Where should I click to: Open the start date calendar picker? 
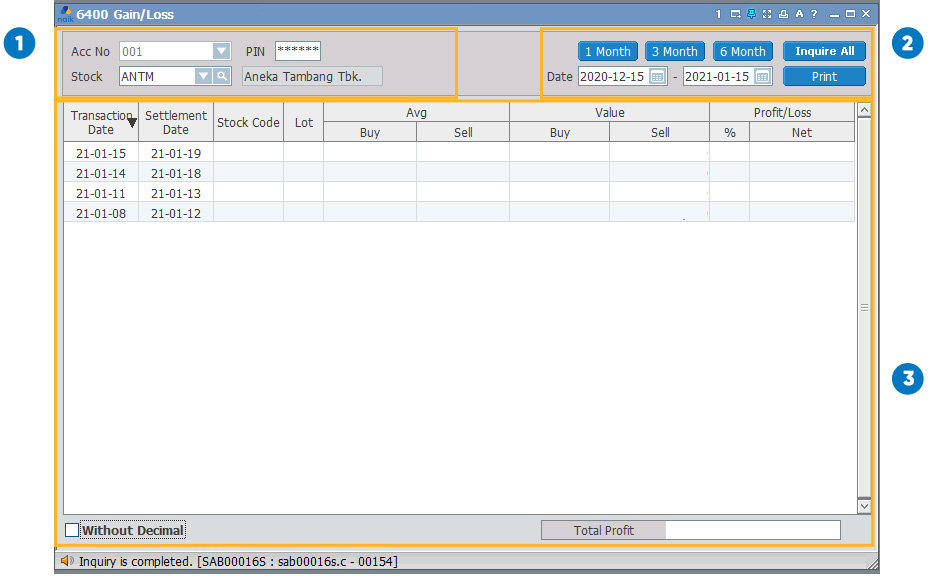(x=657, y=77)
